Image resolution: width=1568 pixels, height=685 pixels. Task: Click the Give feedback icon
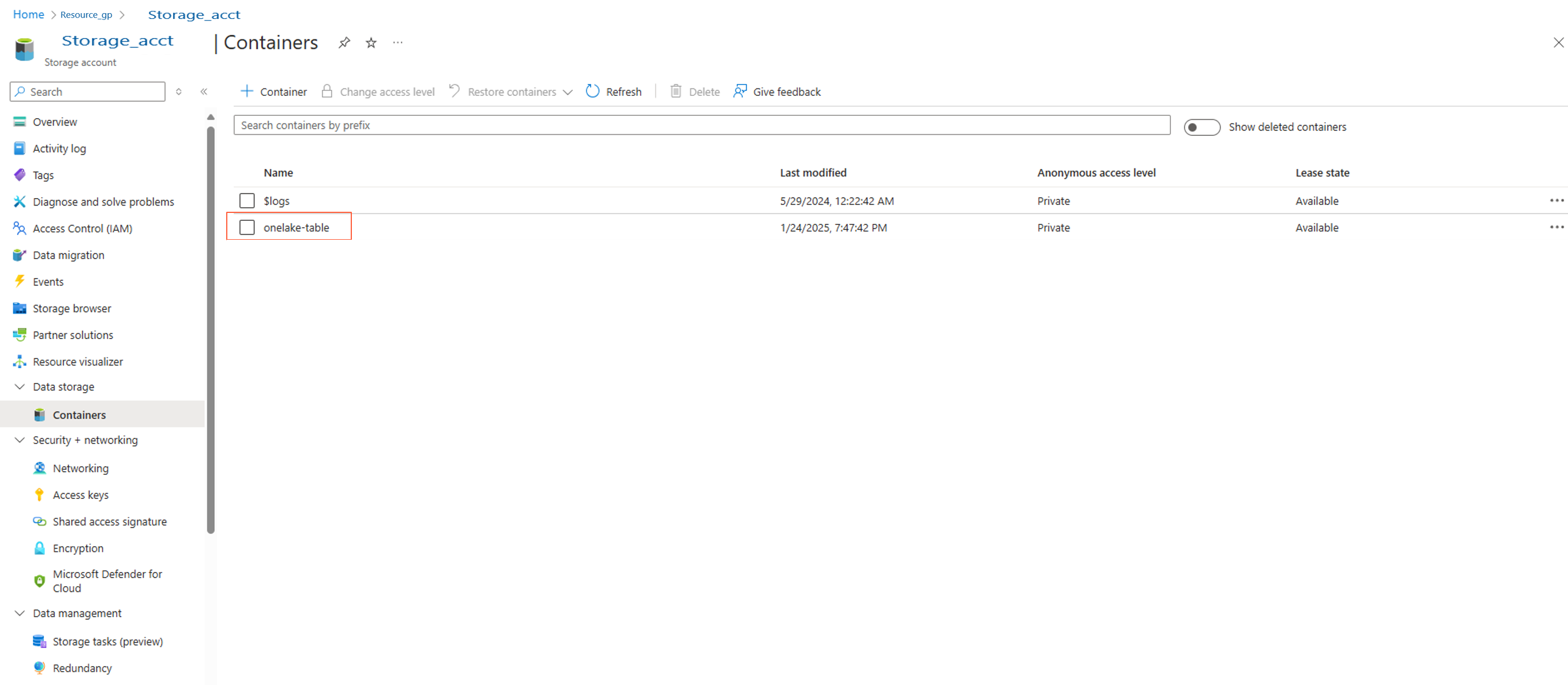740,91
